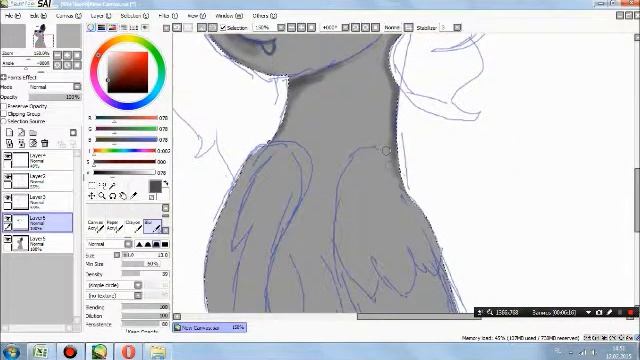
Task: Open the Edit menu
Action: click(38, 16)
